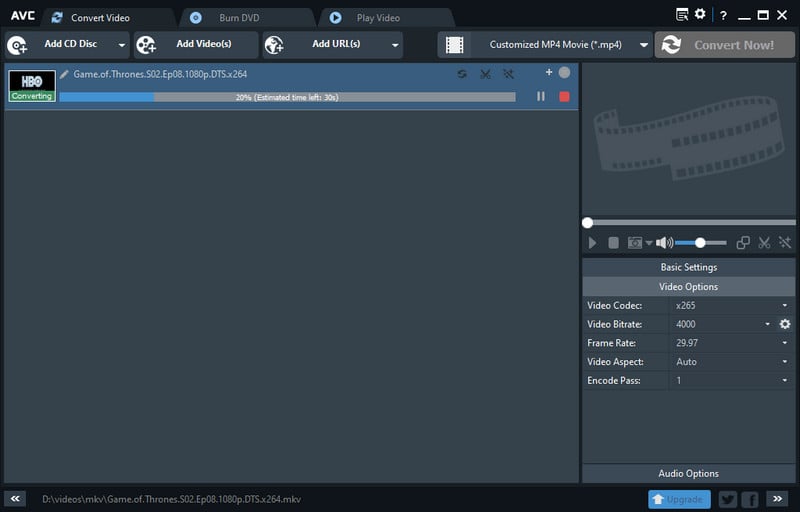This screenshot has height=512, width=800.
Task: Open the task list icon in title bar
Action: click(x=682, y=14)
